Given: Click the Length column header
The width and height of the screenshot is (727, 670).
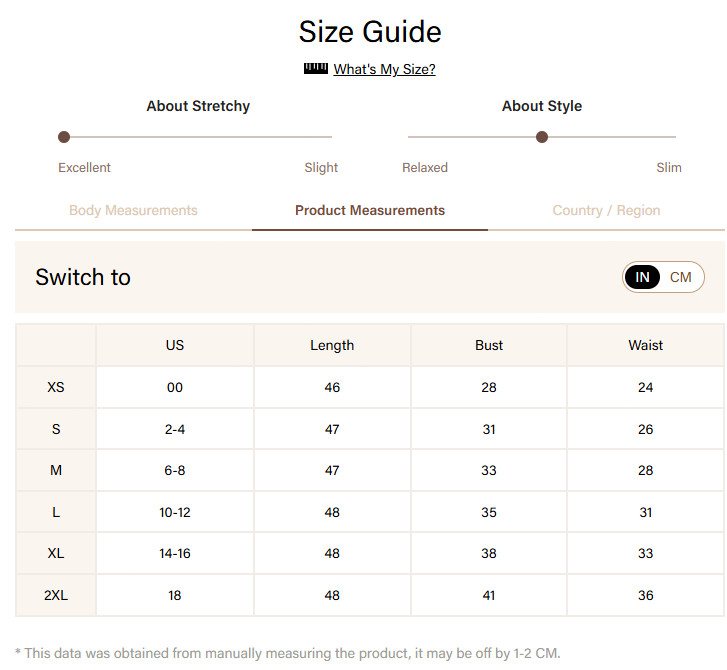Looking at the screenshot, I should click(x=332, y=345).
